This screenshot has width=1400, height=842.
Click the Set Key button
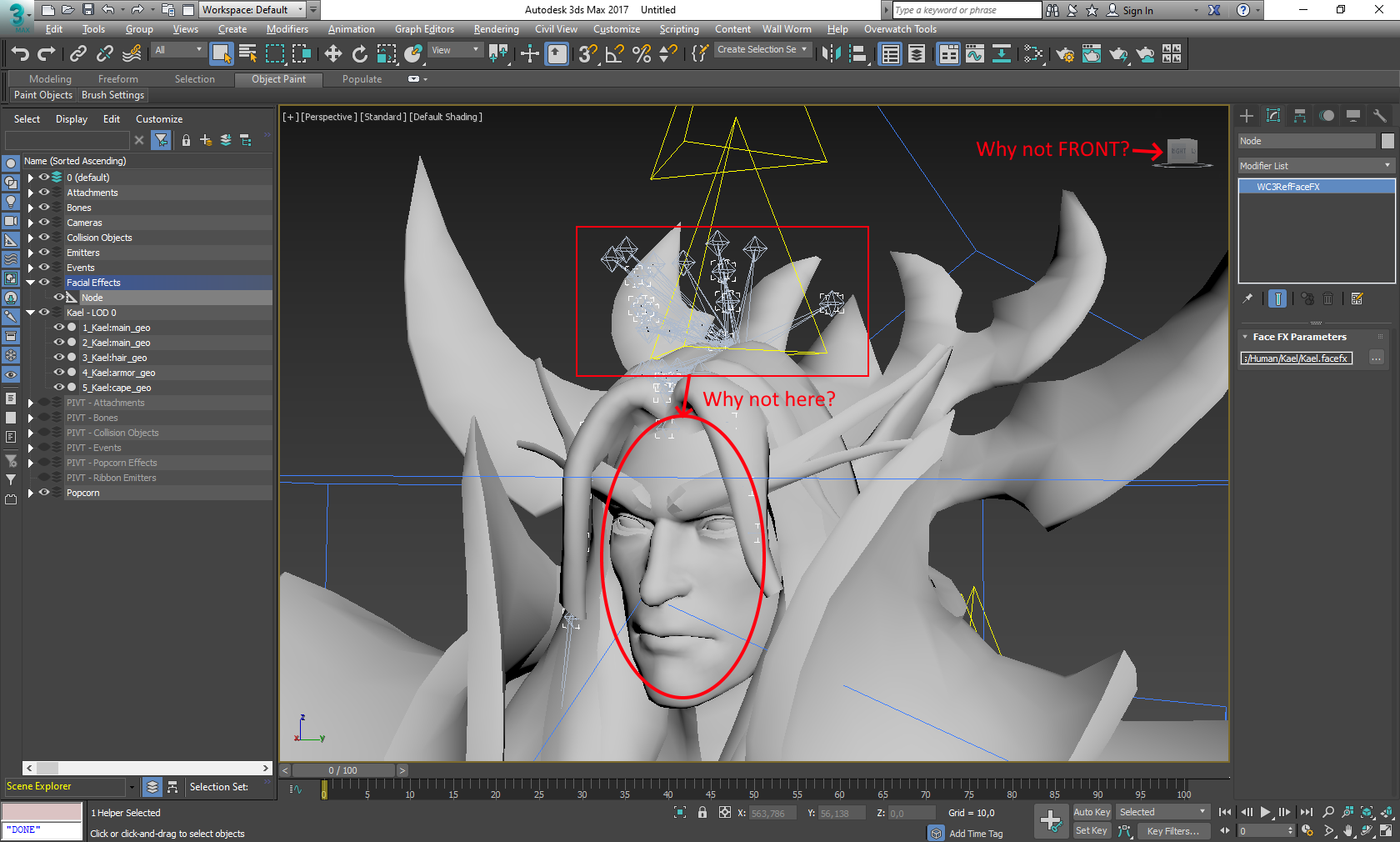[x=1092, y=830]
